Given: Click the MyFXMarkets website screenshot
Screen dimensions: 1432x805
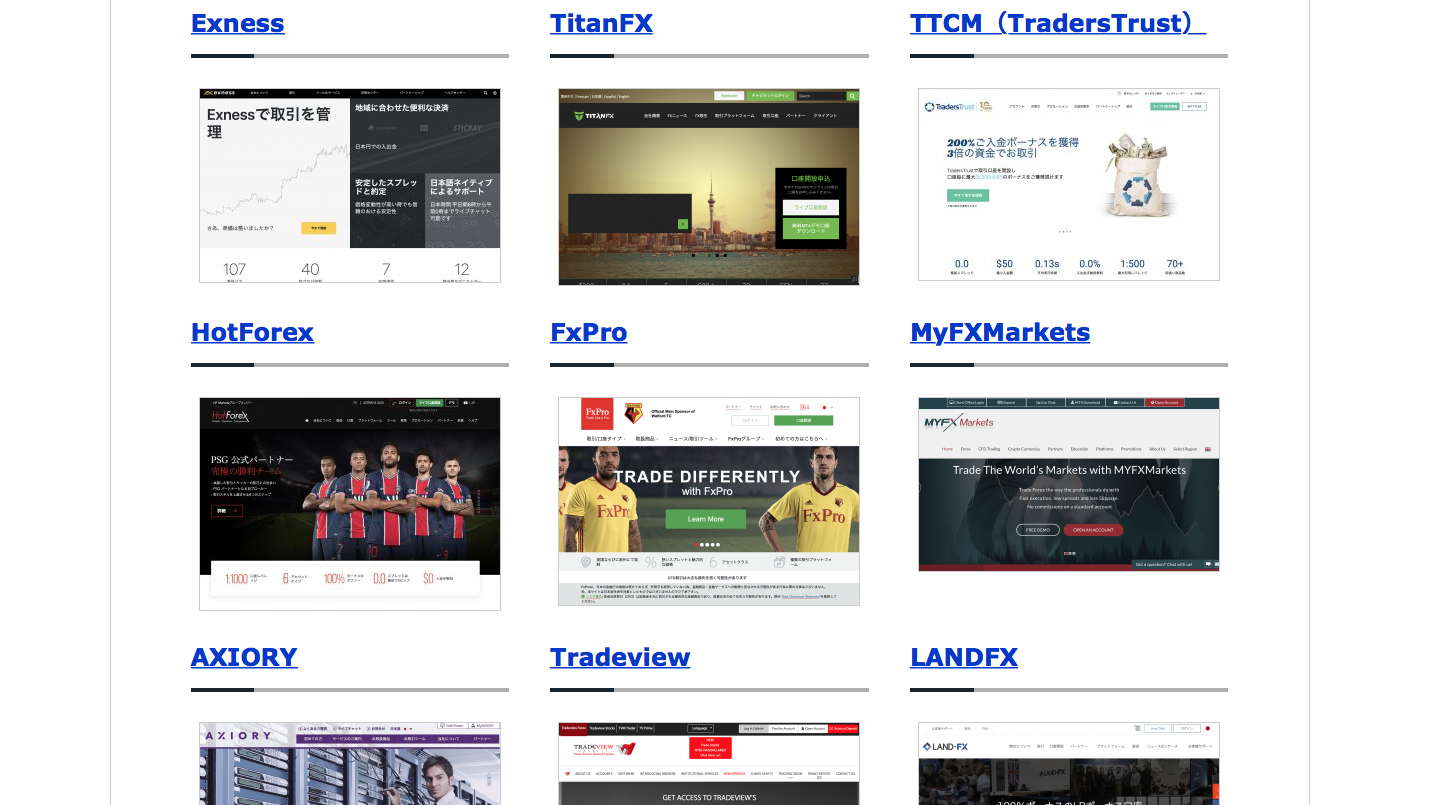Looking at the screenshot, I should tap(1068, 484).
